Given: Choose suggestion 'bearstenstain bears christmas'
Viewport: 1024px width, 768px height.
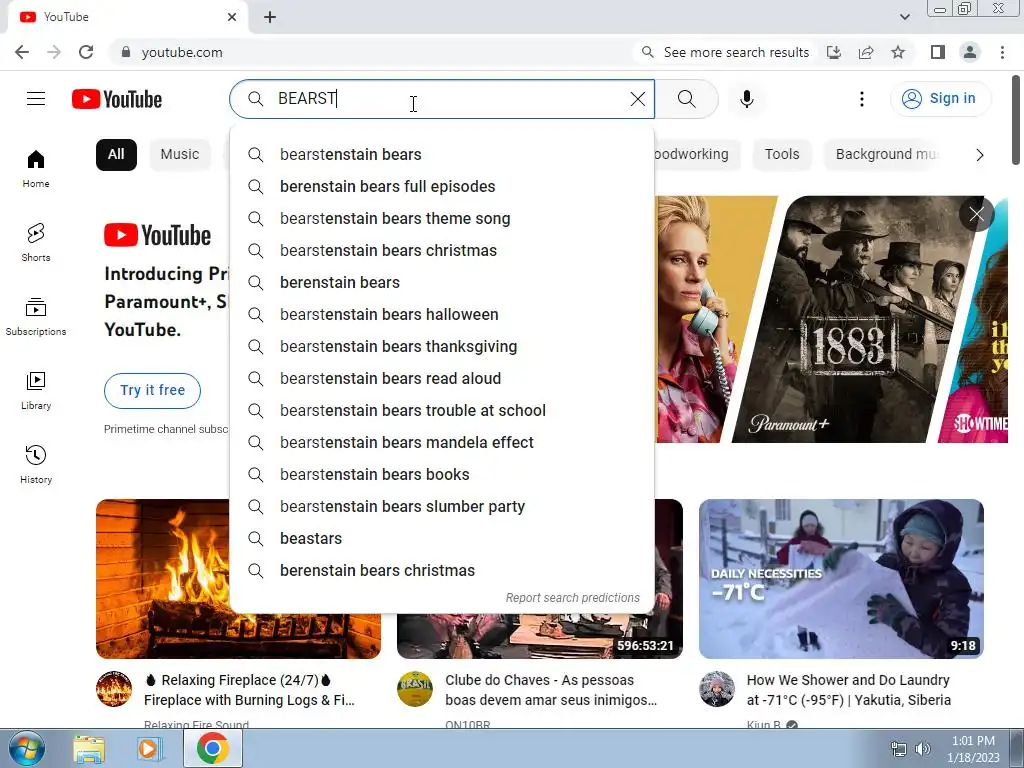Looking at the screenshot, I should coord(442,251).
